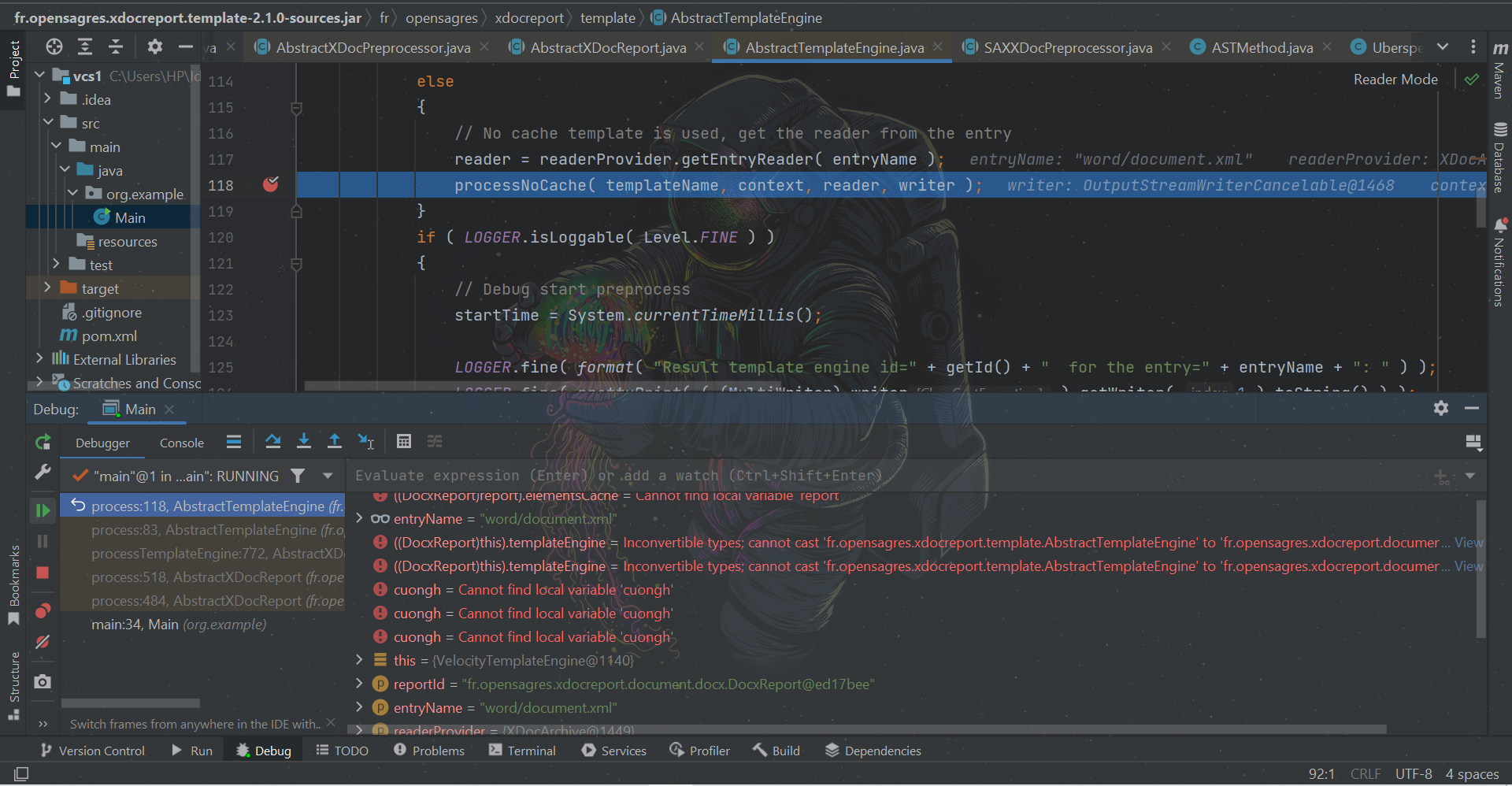
Task: Select opened file in Project tree (crosshair icon)
Action: (54, 47)
